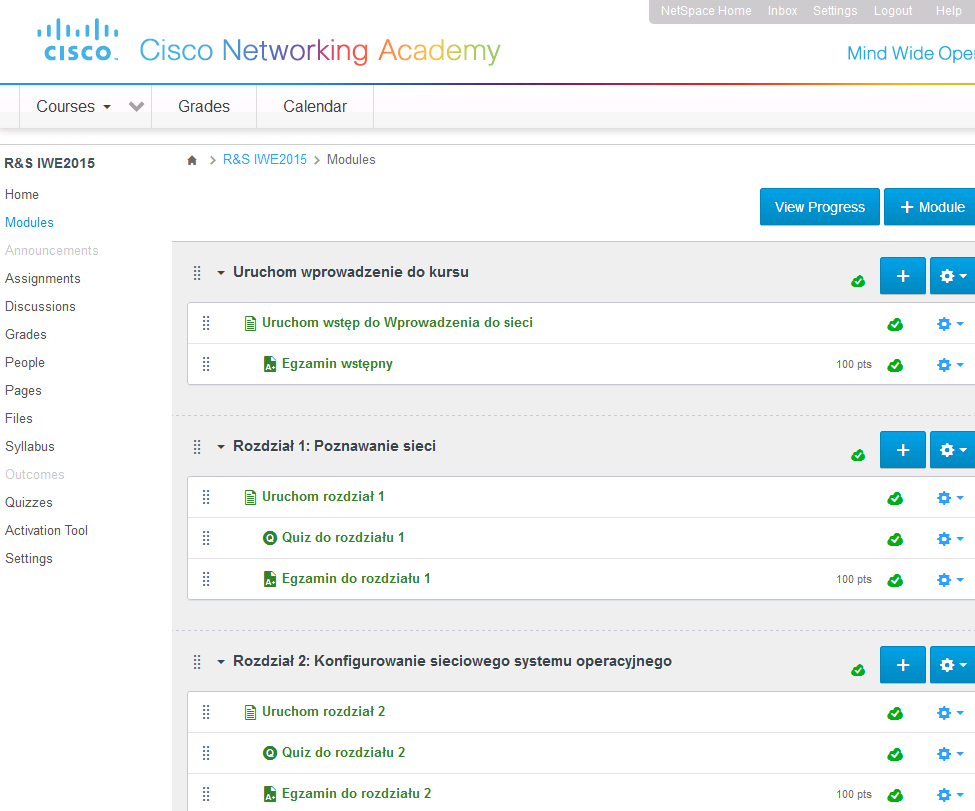Grab drag handle of Uruchom rozdział 1 row

click(206, 497)
